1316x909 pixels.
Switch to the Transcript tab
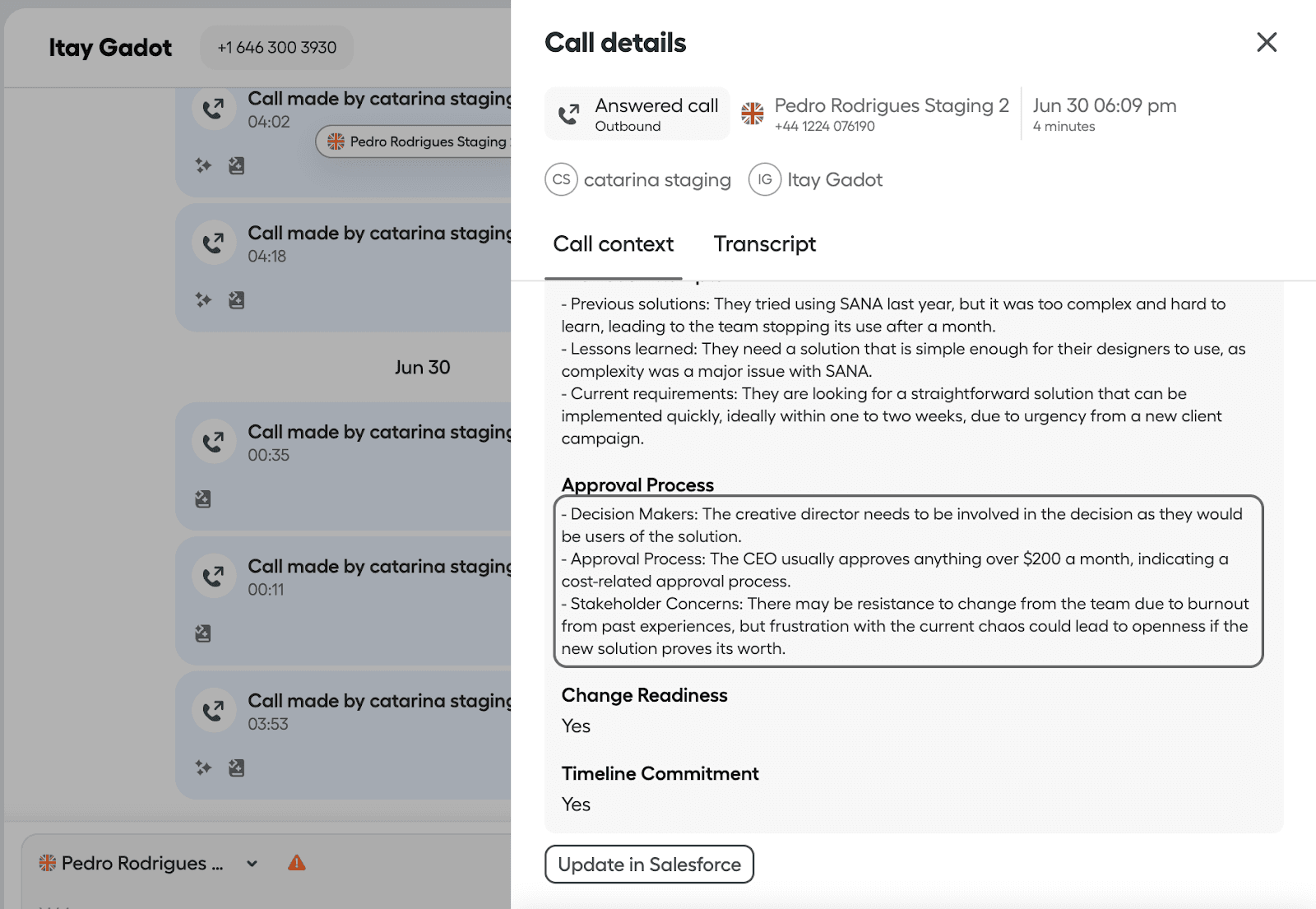click(x=764, y=244)
